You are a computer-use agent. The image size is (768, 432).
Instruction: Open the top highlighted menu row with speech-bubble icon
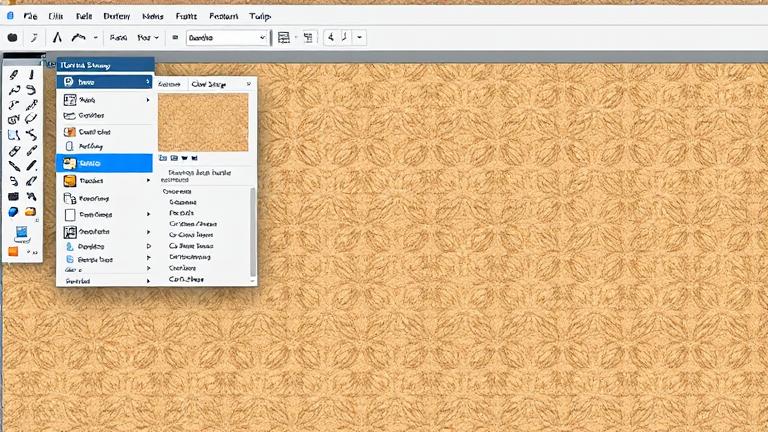tap(104, 82)
